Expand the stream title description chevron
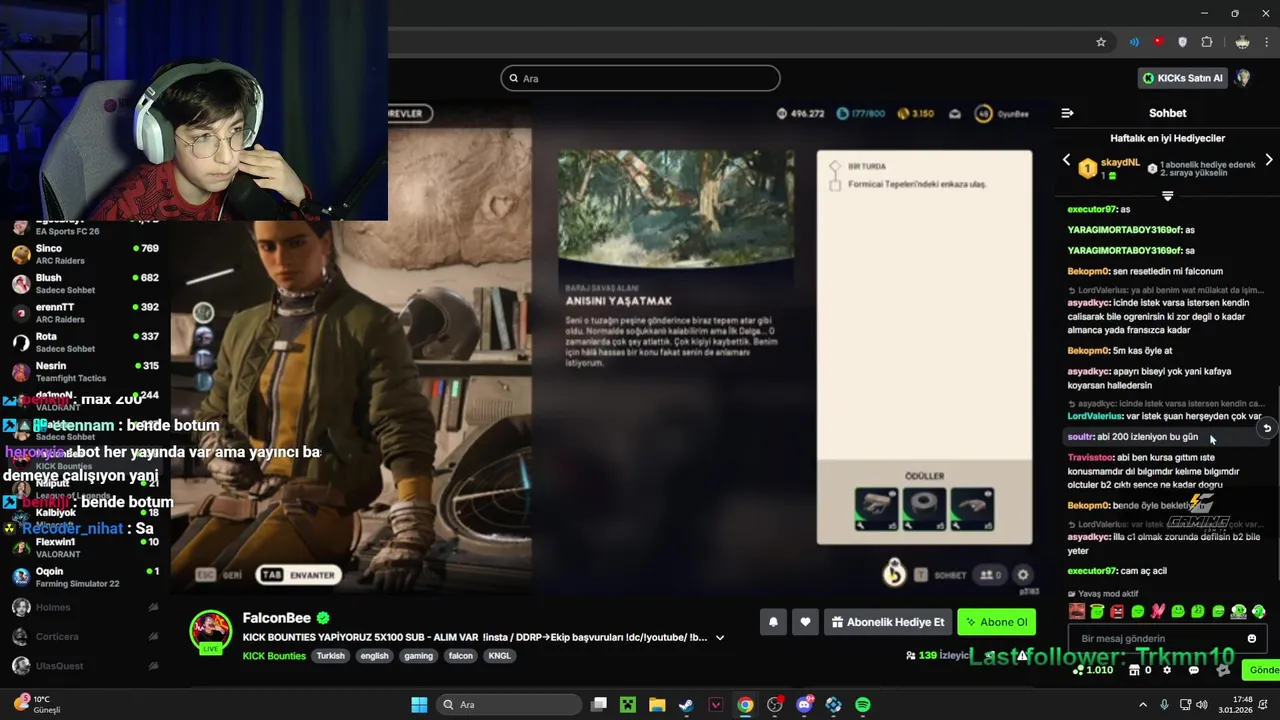The height and width of the screenshot is (720, 1280). (x=720, y=637)
